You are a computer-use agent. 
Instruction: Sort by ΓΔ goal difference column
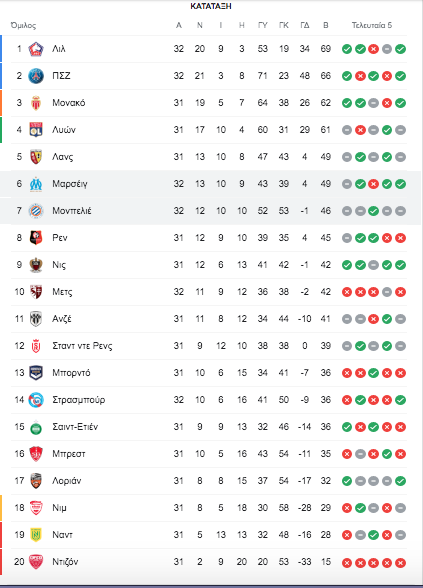pos(304,26)
